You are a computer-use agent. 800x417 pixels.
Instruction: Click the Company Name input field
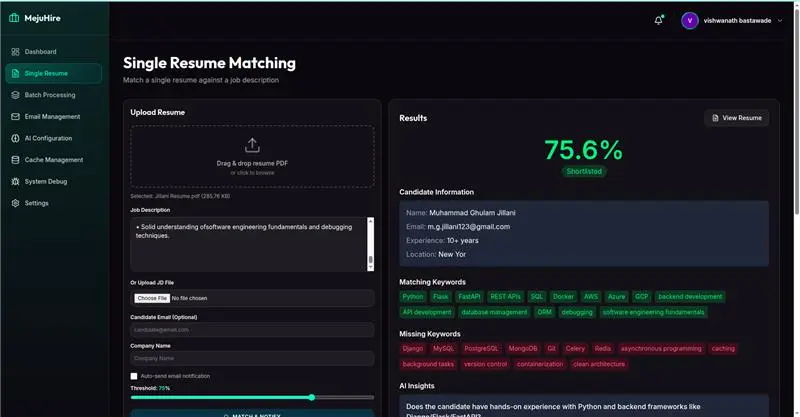coord(252,358)
